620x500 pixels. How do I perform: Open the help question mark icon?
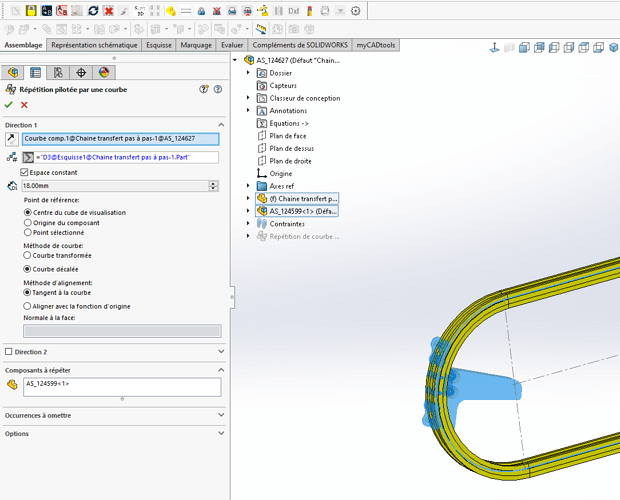point(218,89)
